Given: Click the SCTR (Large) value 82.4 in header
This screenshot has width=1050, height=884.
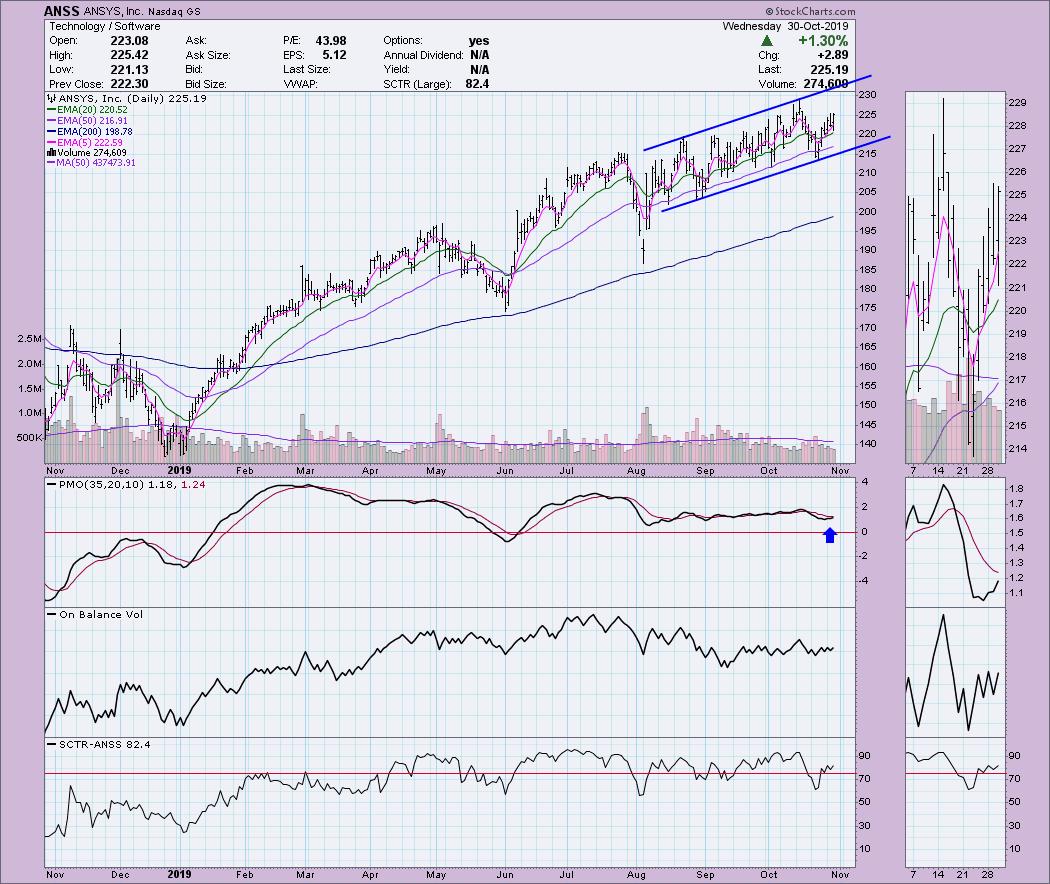Looking at the screenshot, I should point(477,84).
